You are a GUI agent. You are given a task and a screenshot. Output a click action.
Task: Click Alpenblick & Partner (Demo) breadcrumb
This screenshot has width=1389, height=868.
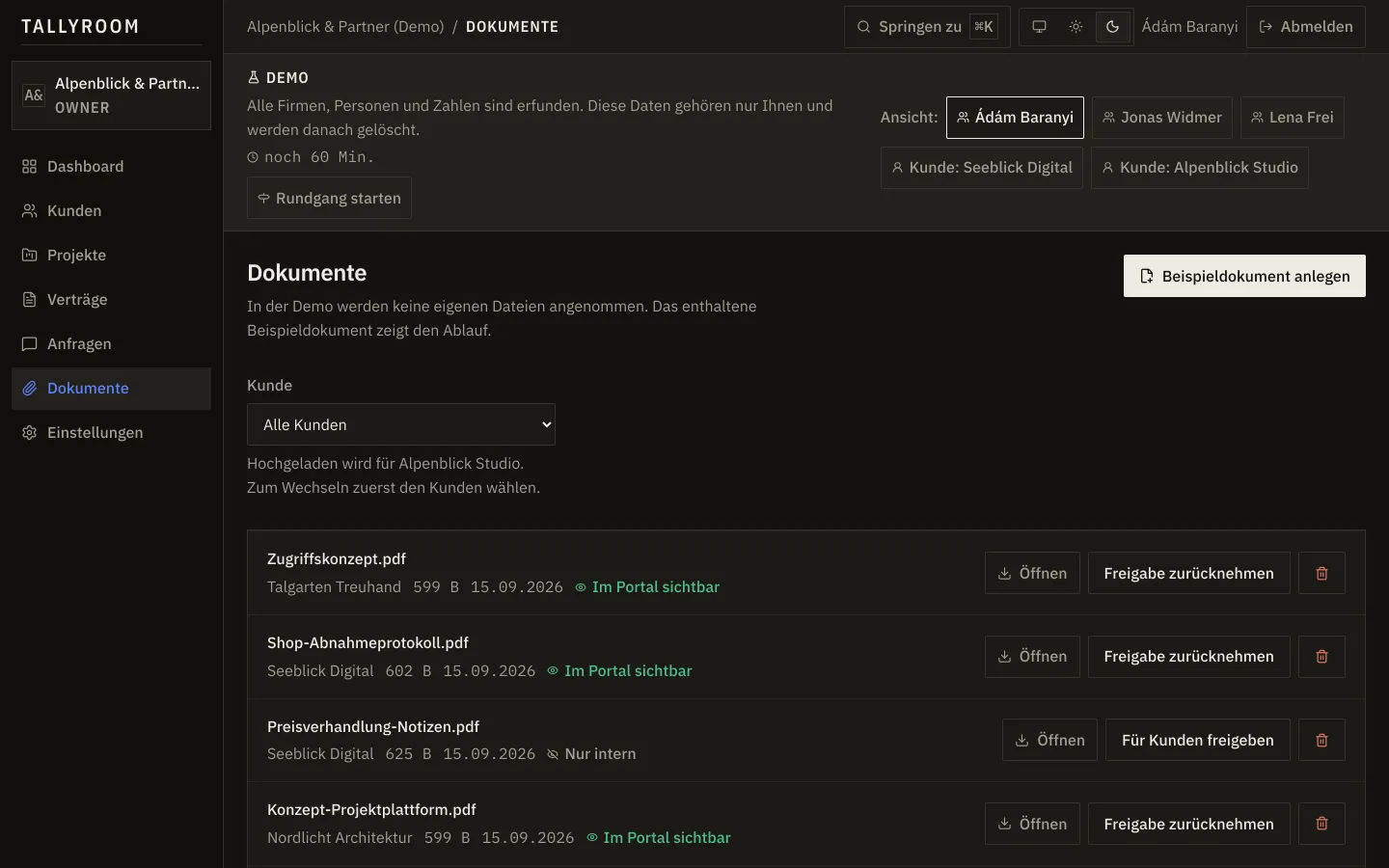tap(345, 27)
